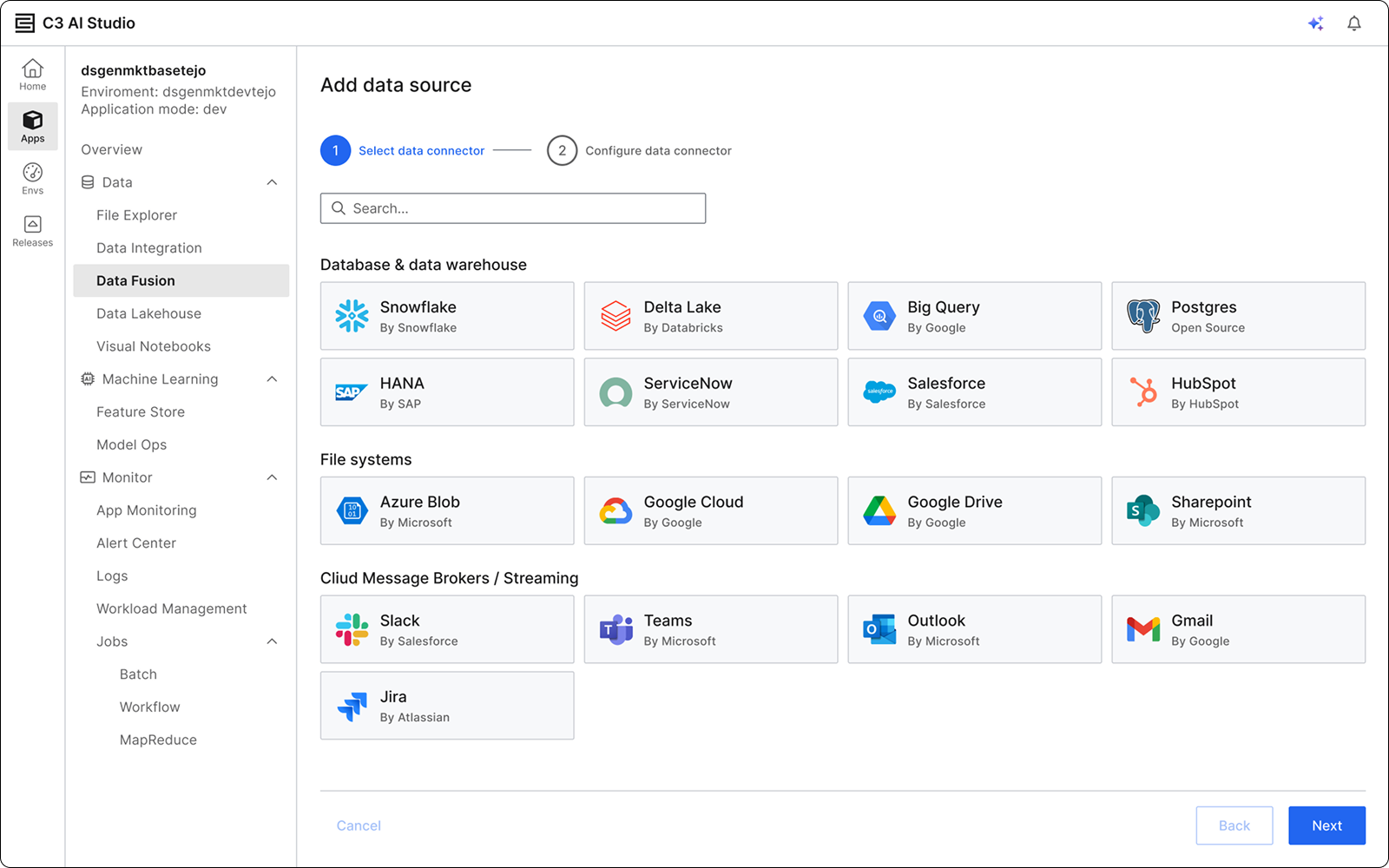Collapse the Monitor section chevron
The height and width of the screenshot is (868, 1389).
click(x=272, y=477)
